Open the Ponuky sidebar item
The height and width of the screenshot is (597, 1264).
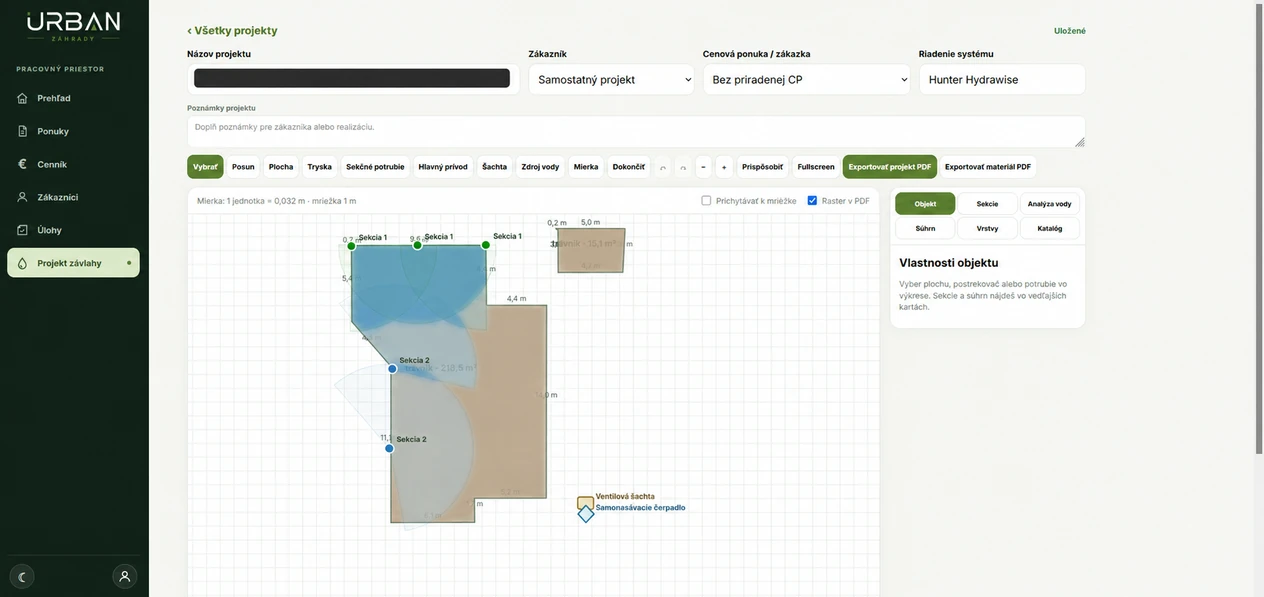click(x=73, y=131)
